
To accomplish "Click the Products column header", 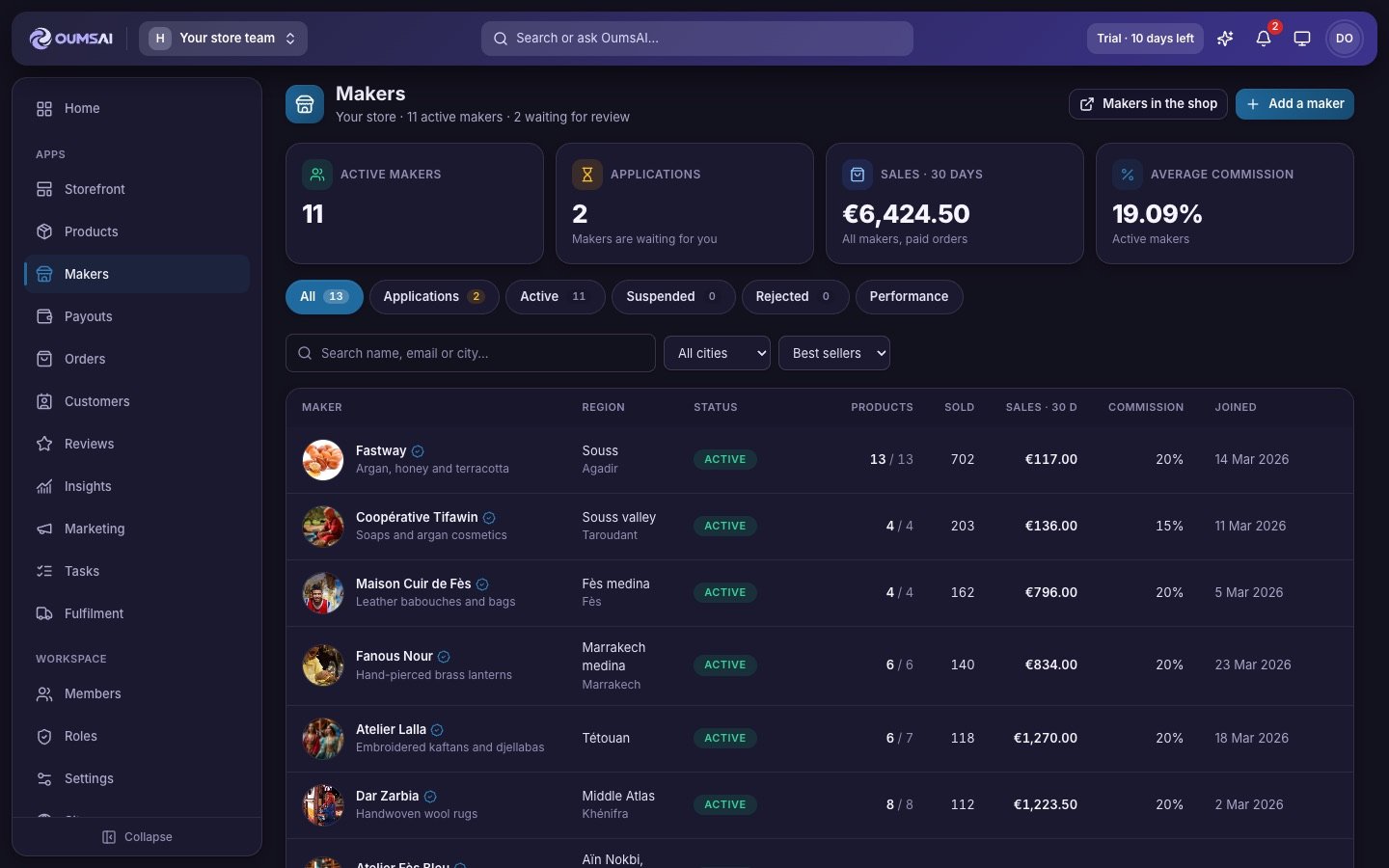I will 882,407.
